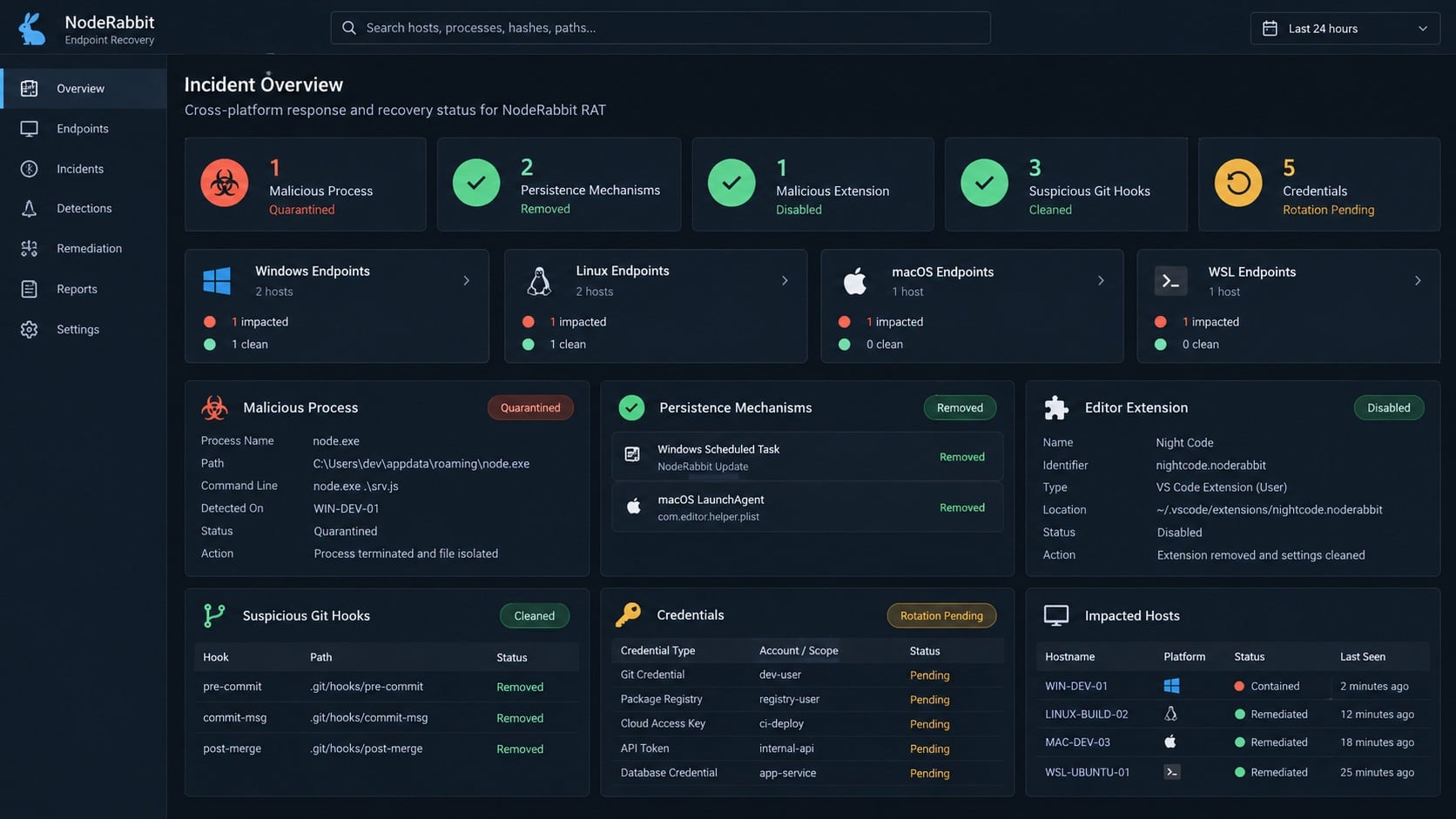Click the .git/hooks/commit-msg path
1456x819 pixels.
click(x=368, y=718)
